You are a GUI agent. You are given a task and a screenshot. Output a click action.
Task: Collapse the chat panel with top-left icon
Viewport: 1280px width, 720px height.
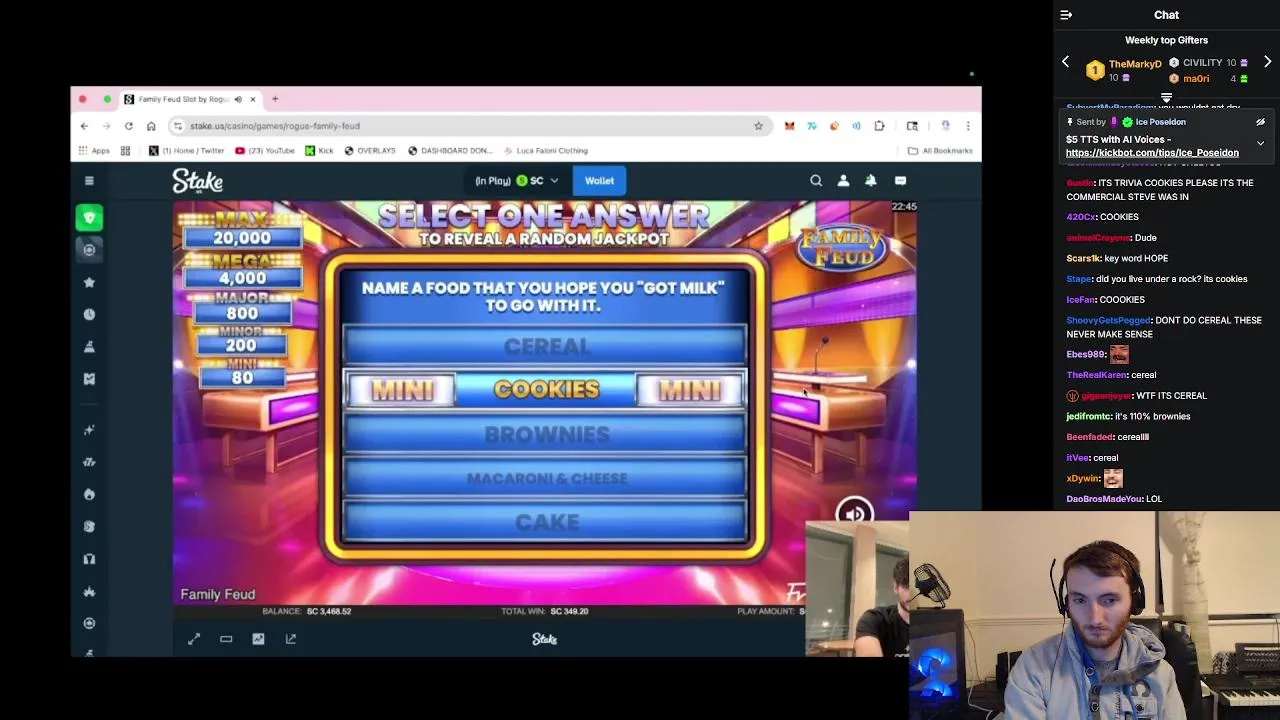(x=1066, y=15)
